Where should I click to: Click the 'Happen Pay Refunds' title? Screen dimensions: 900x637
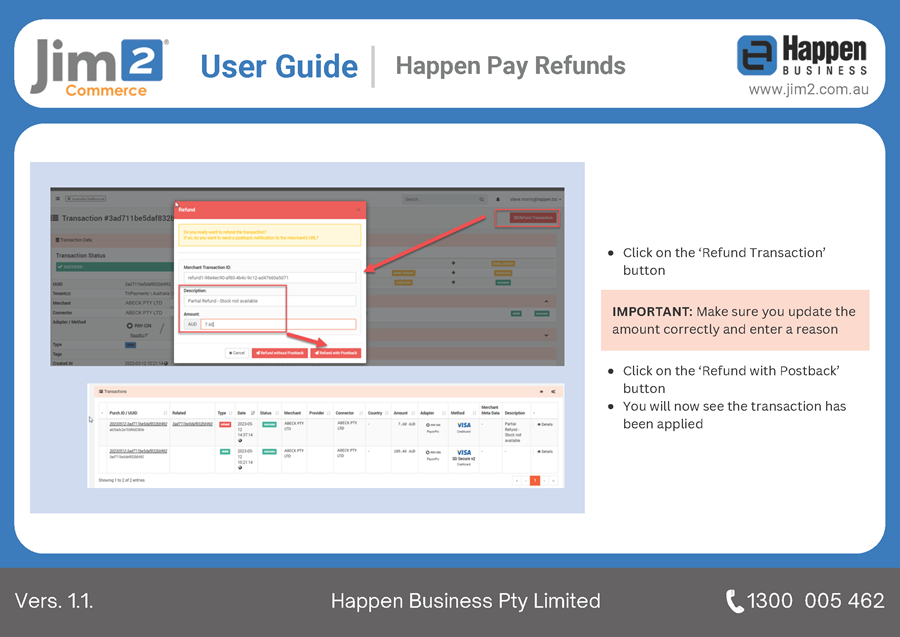(x=510, y=66)
